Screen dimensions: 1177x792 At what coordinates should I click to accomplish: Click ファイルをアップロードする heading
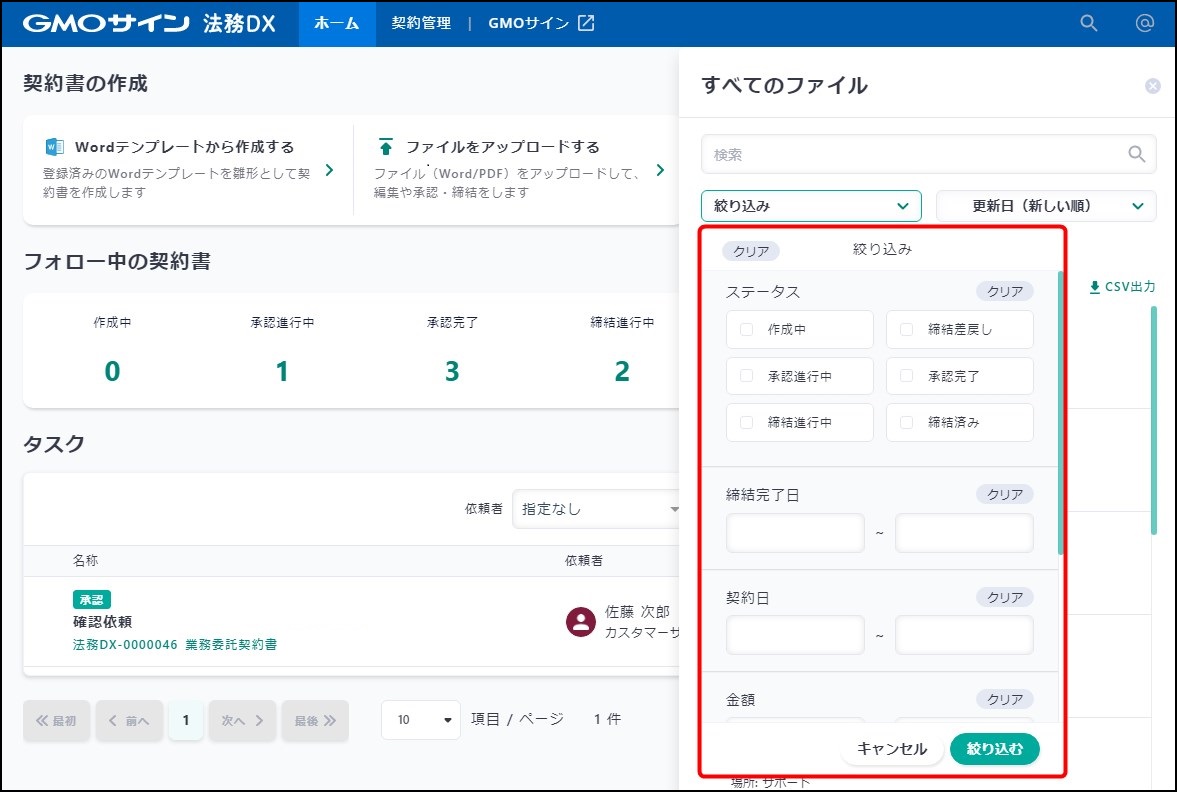503,147
